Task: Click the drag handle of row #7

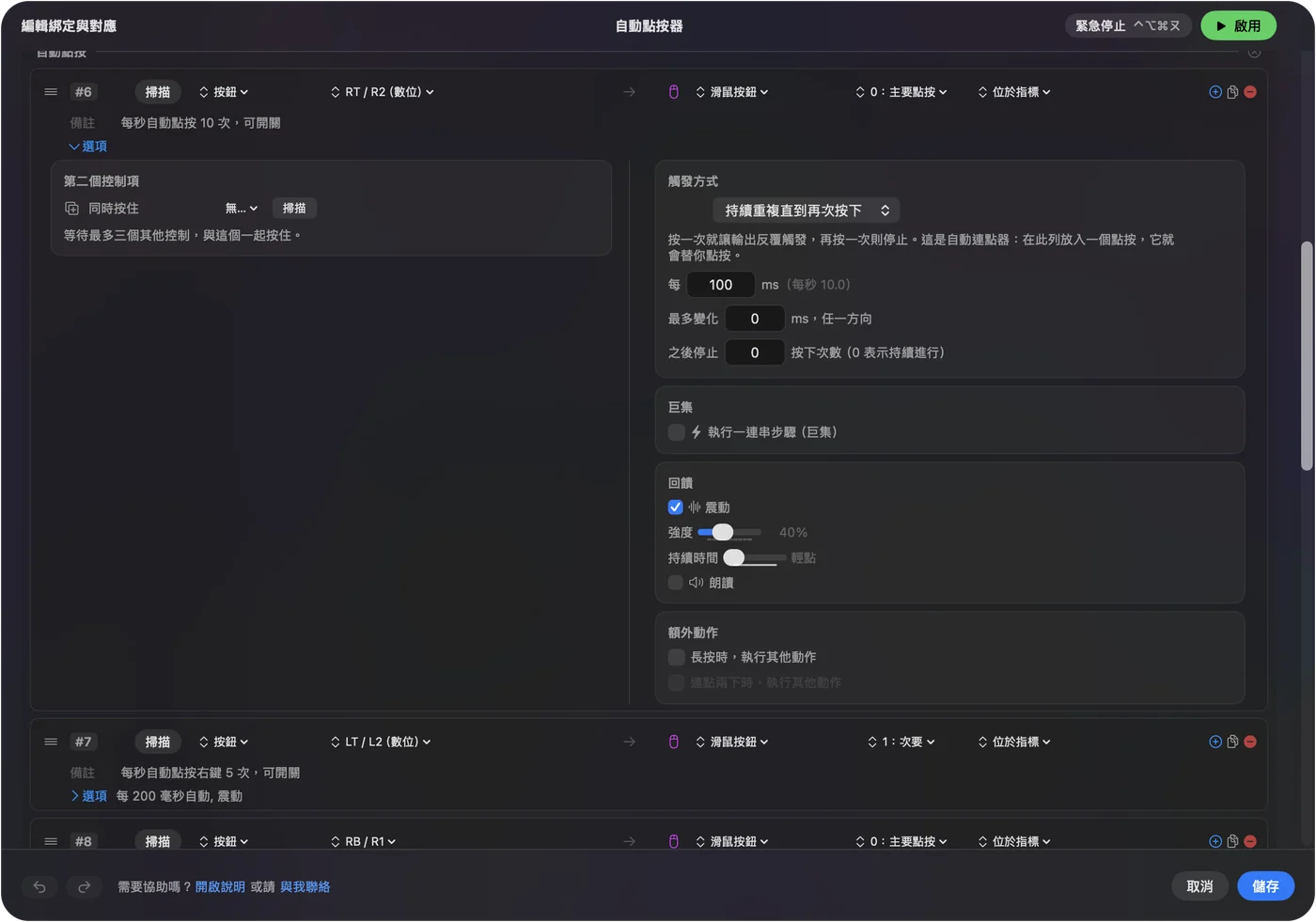Action: 51,742
